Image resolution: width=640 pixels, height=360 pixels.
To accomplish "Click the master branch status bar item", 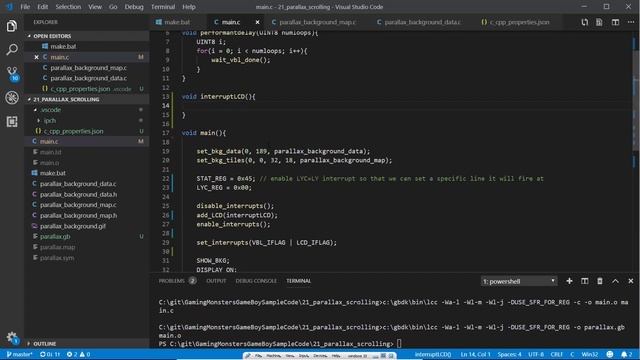I will 19,354.
